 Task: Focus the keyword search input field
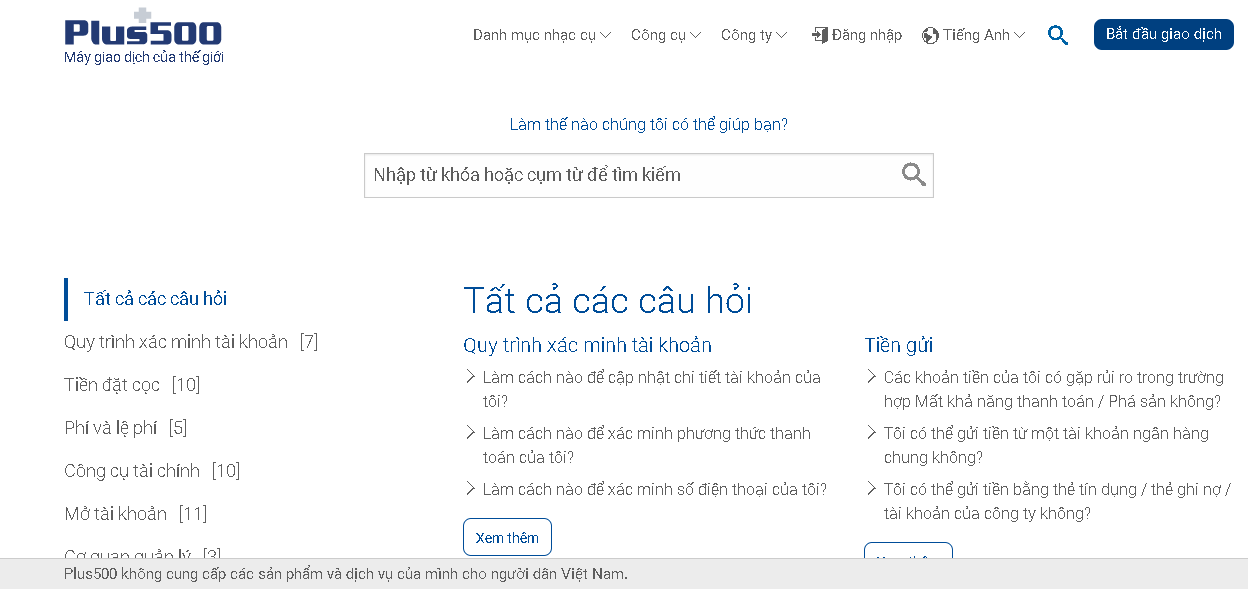point(630,175)
